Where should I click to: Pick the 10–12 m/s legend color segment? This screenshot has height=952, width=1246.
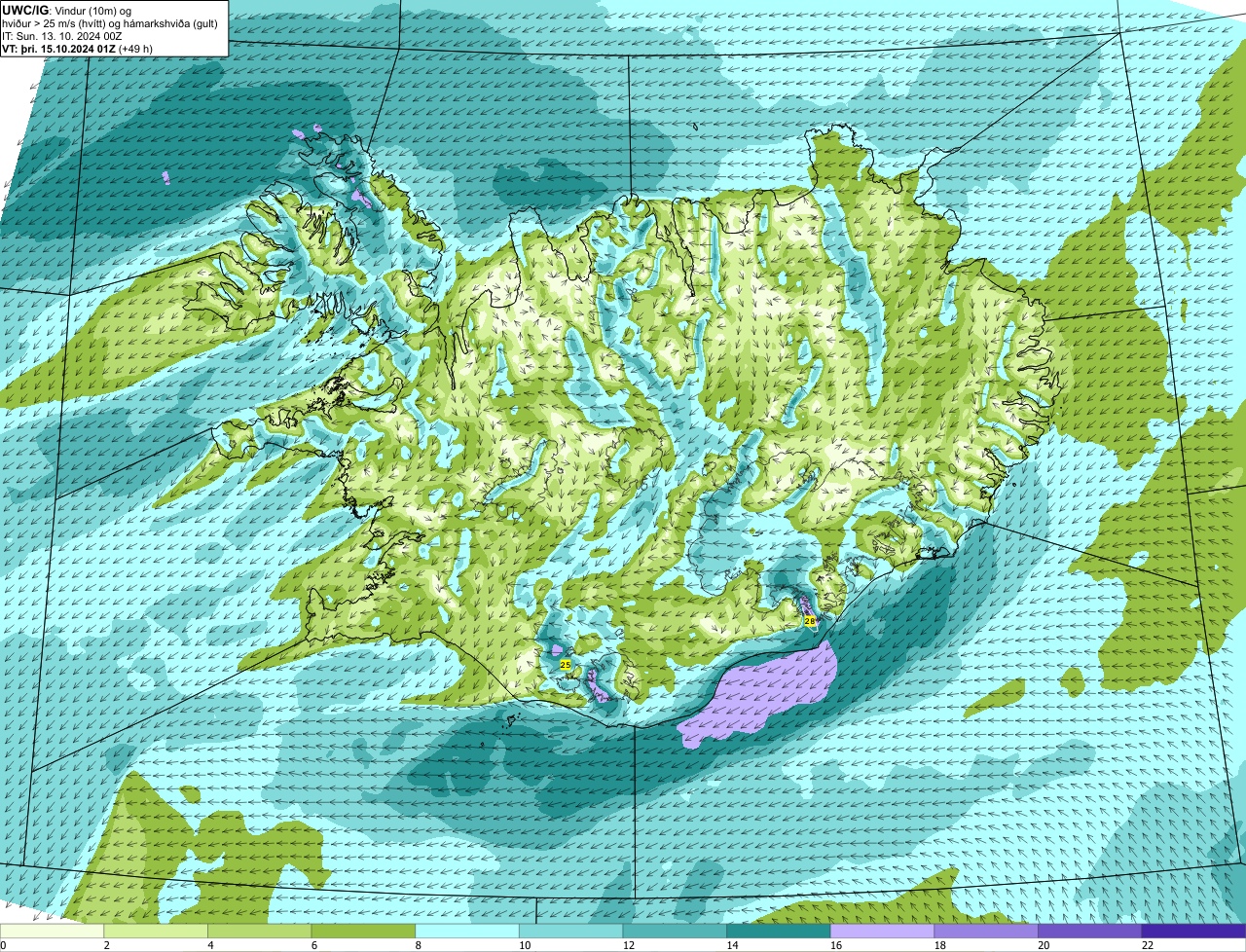point(571,931)
